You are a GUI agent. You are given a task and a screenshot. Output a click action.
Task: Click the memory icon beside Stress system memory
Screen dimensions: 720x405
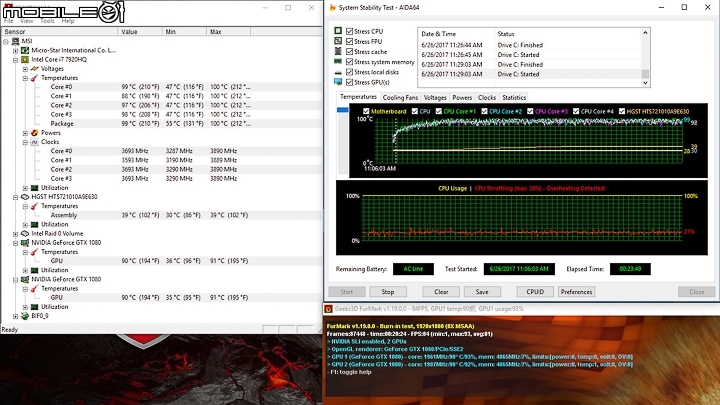pyautogui.click(x=338, y=62)
